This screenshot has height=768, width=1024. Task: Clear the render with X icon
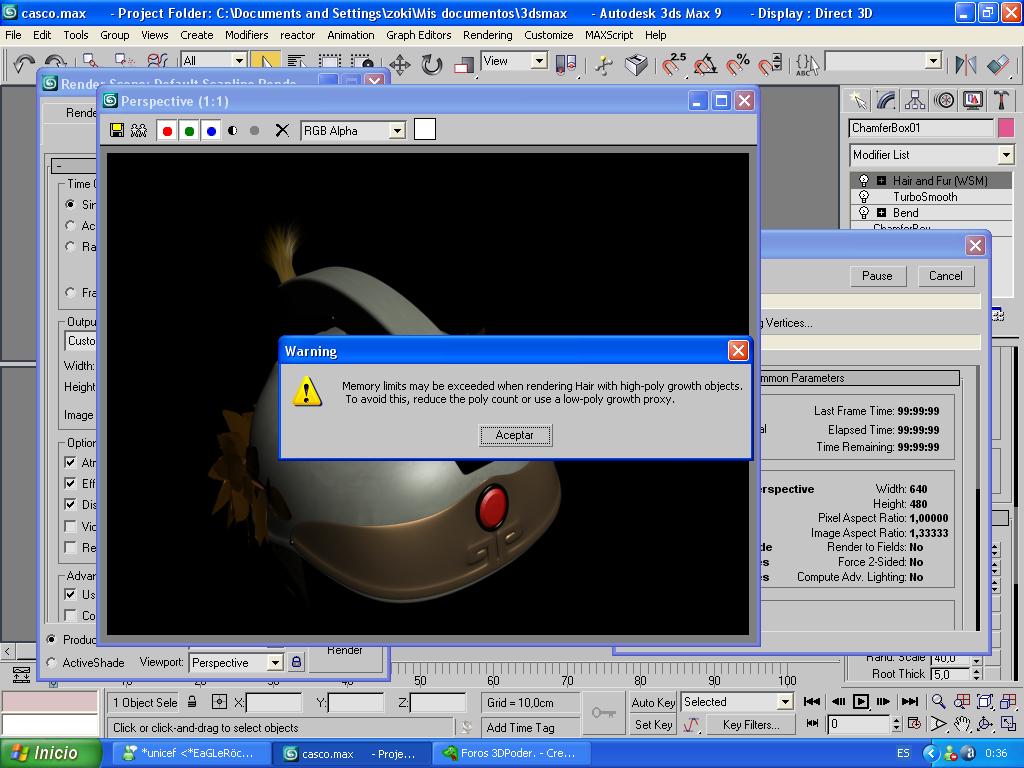pyautogui.click(x=282, y=131)
